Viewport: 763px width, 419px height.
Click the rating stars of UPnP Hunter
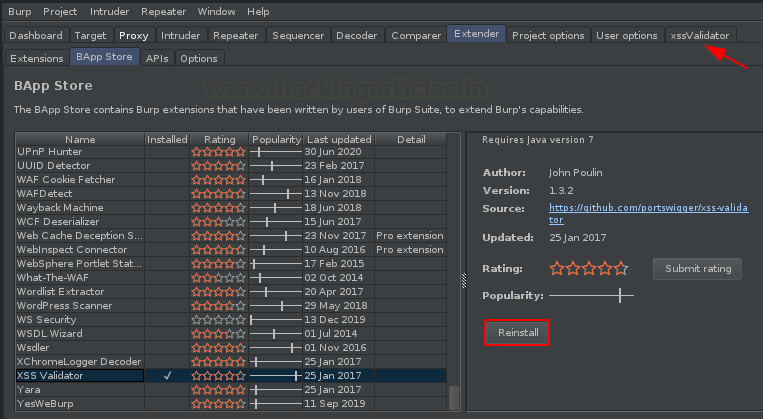tap(218, 151)
